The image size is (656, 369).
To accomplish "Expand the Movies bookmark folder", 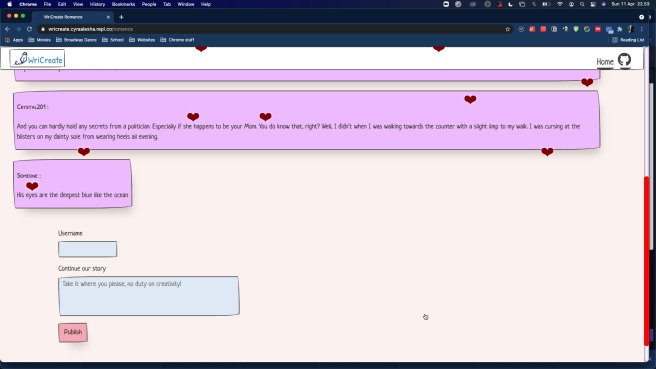I will pyautogui.click(x=39, y=40).
